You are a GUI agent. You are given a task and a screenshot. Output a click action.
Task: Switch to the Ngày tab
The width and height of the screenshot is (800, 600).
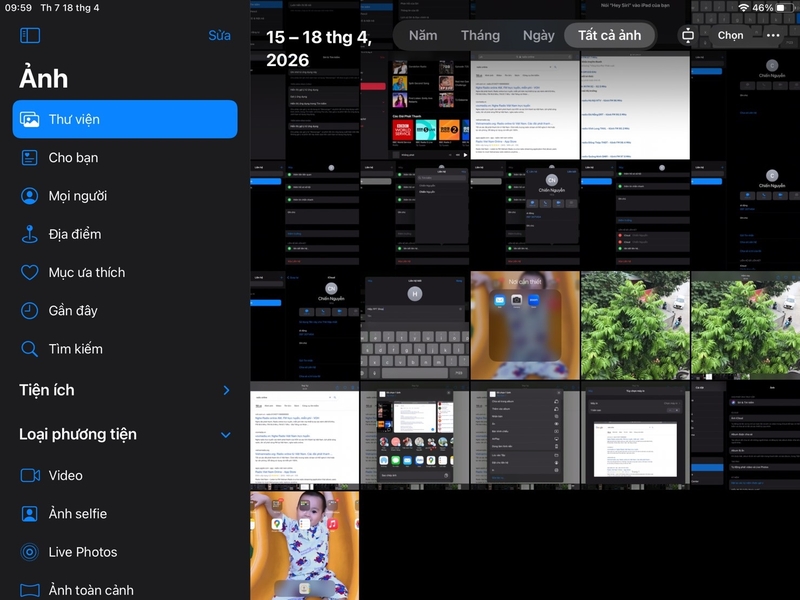coord(538,35)
